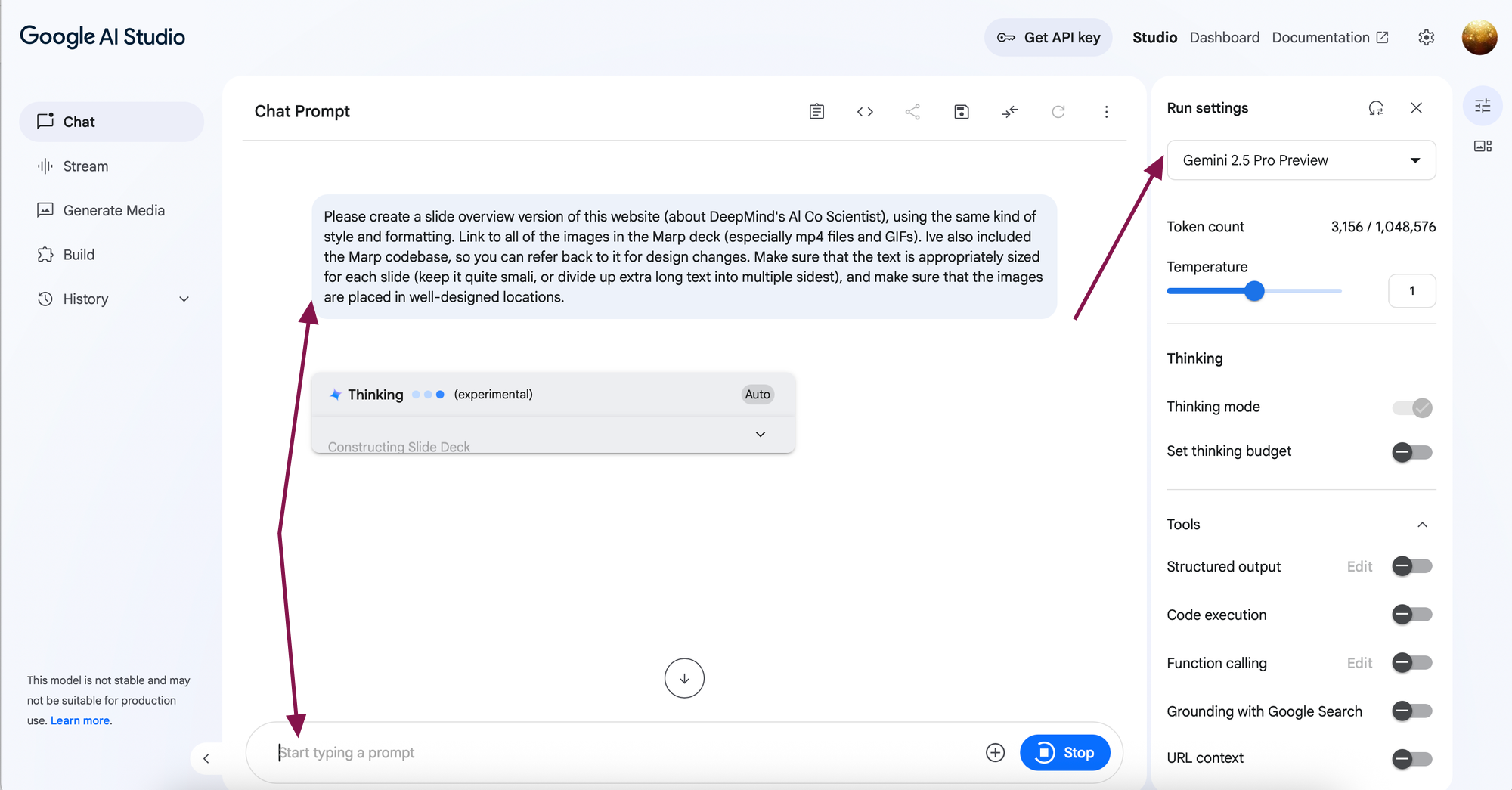Stop the running generation

(x=1064, y=753)
